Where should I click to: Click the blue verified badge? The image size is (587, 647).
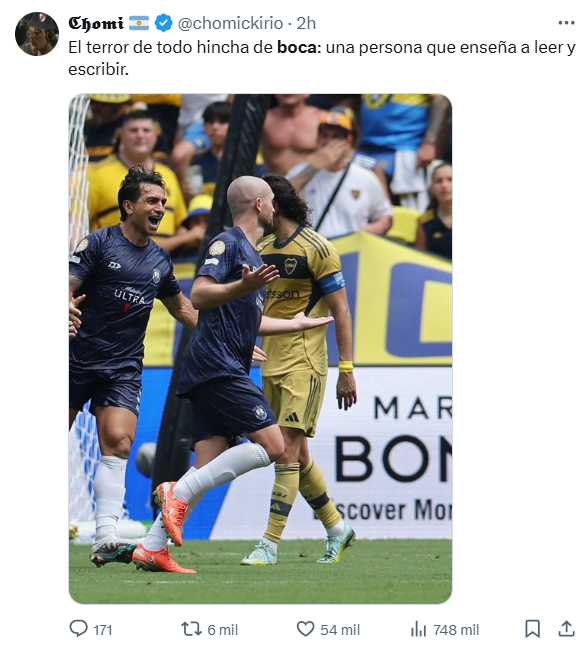tap(163, 23)
